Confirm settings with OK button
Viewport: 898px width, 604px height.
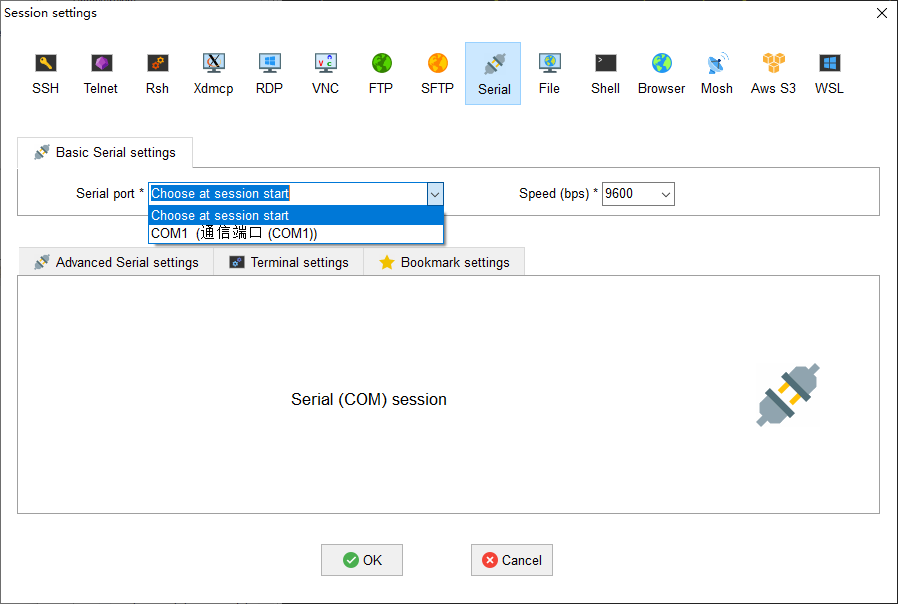[x=362, y=560]
